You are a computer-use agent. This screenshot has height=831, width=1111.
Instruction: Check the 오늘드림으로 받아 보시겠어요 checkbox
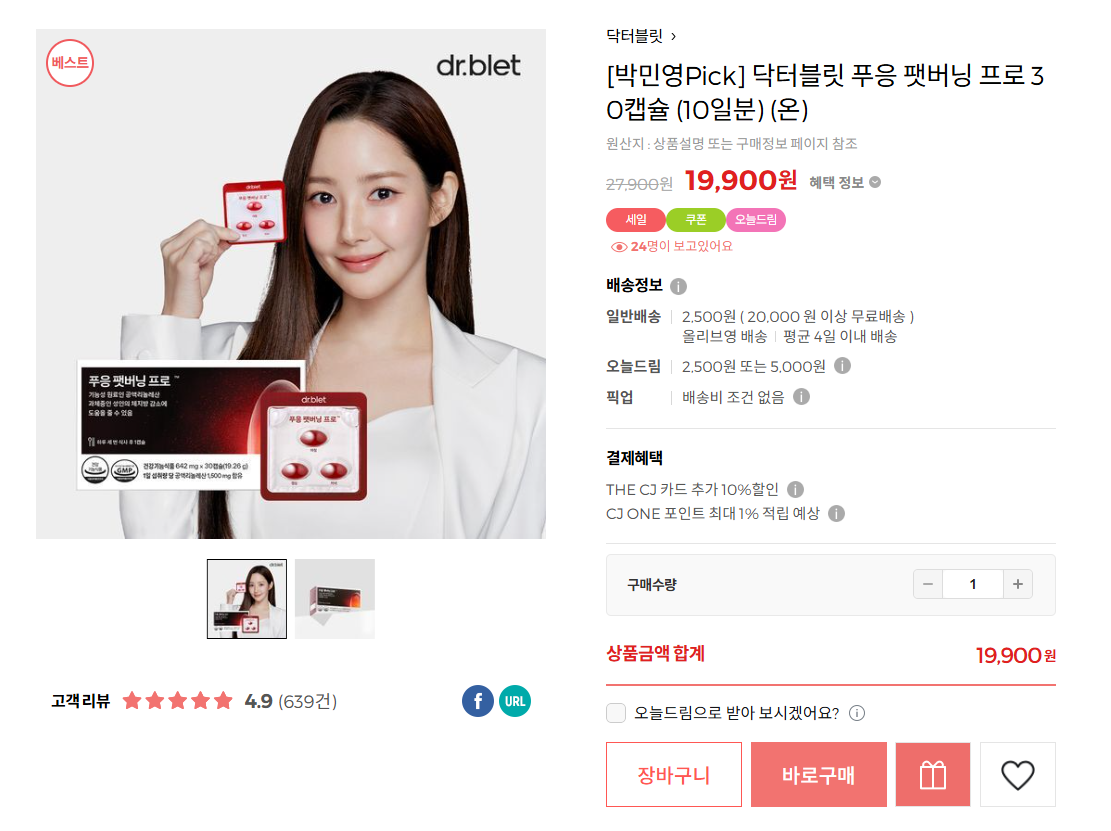tap(616, 713)
